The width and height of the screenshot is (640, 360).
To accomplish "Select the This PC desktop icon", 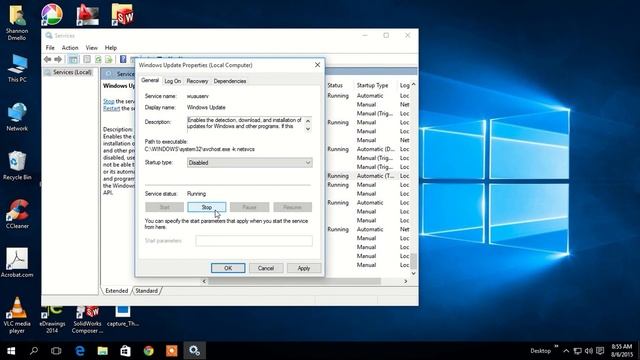I will coord(17,68).
